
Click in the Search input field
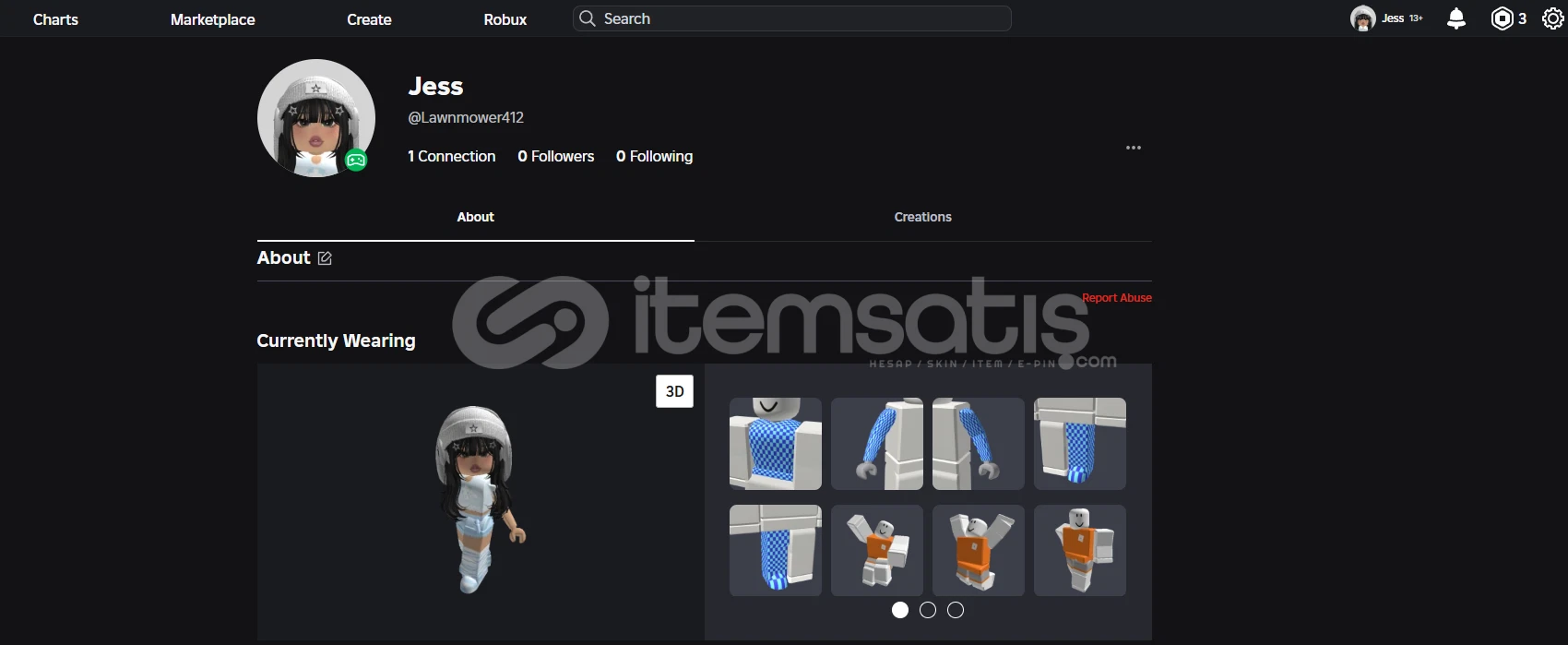pos(802,18)
